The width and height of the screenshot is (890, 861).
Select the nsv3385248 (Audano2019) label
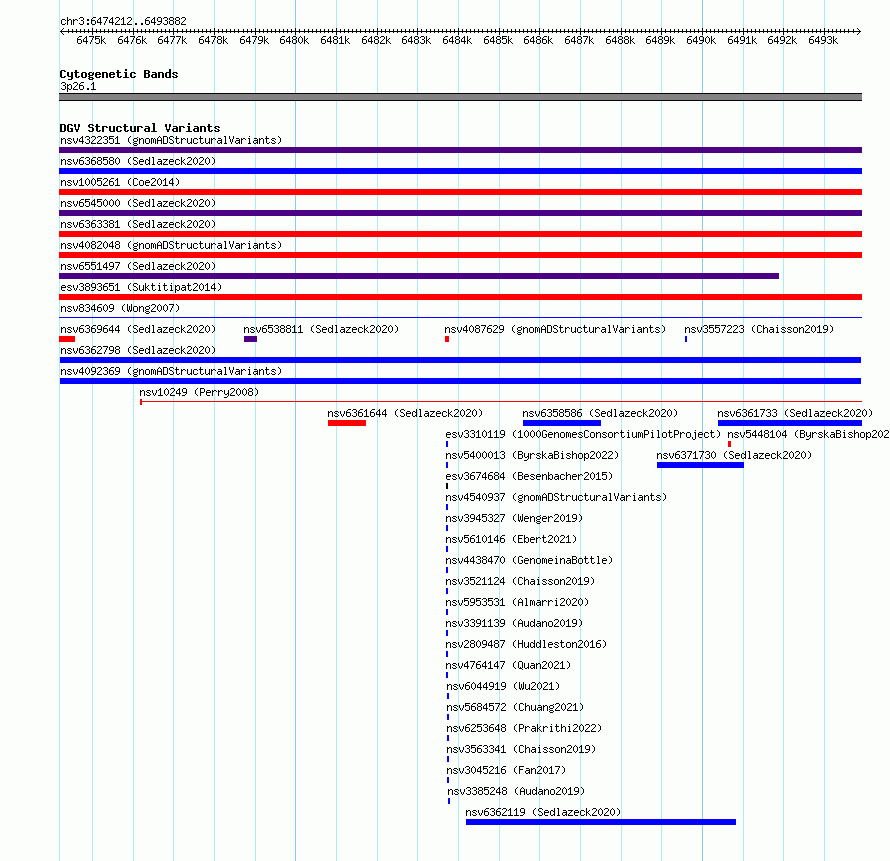point(516,791)
